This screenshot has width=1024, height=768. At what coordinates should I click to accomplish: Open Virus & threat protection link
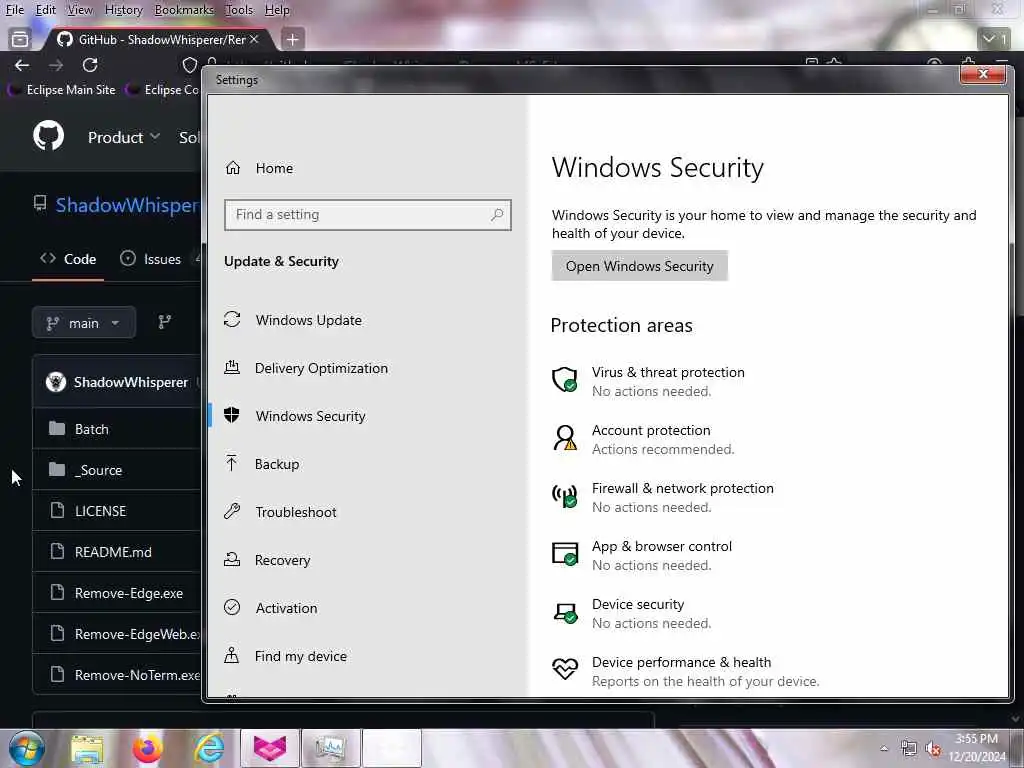(667, 372)
